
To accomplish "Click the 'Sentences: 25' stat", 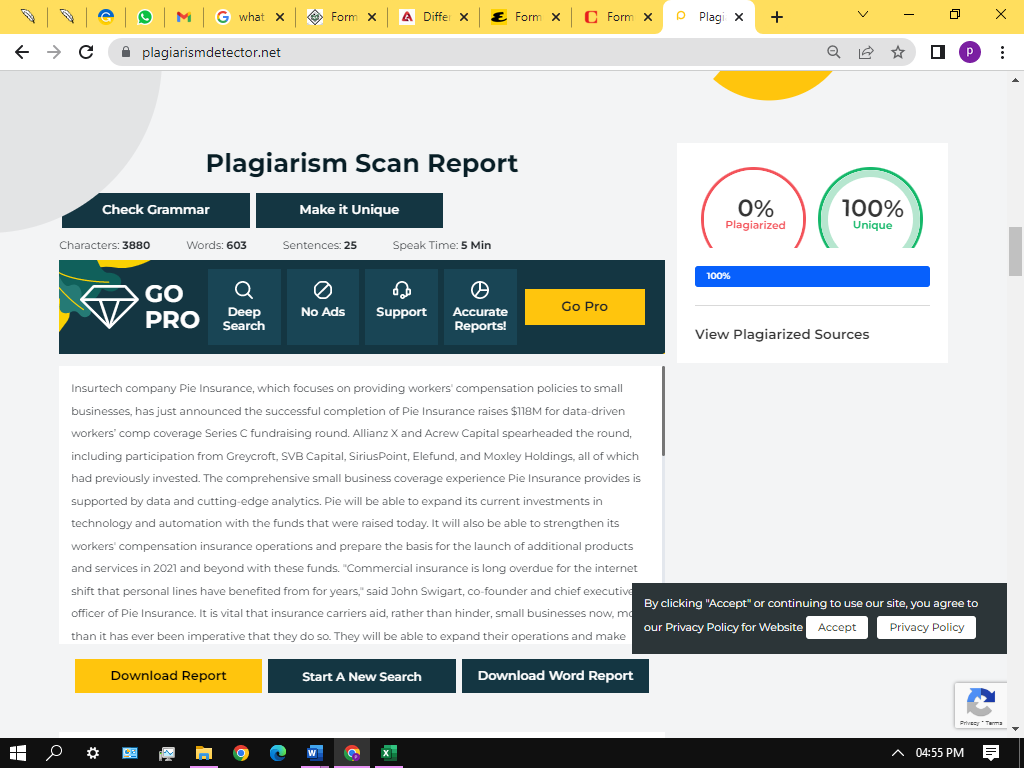I will coord(319,246).
